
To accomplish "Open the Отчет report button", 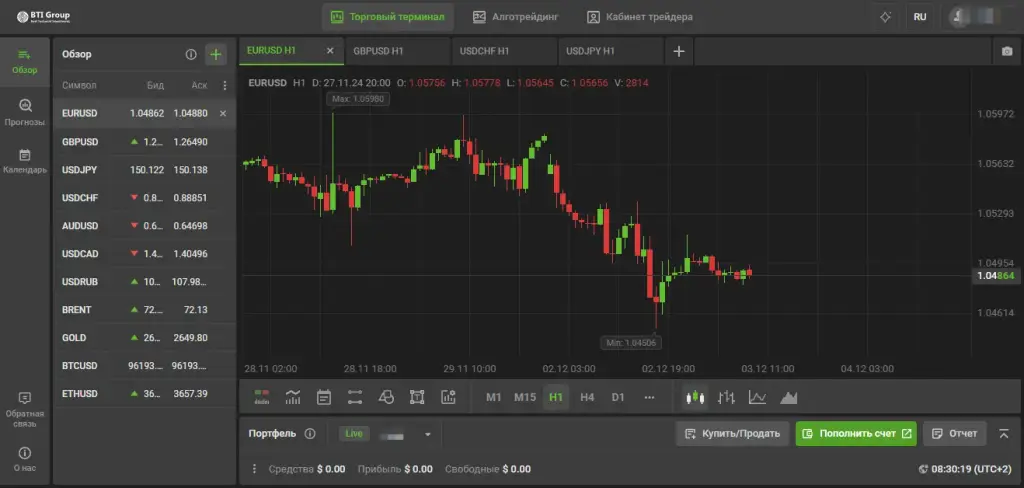I will coord(954,434).
